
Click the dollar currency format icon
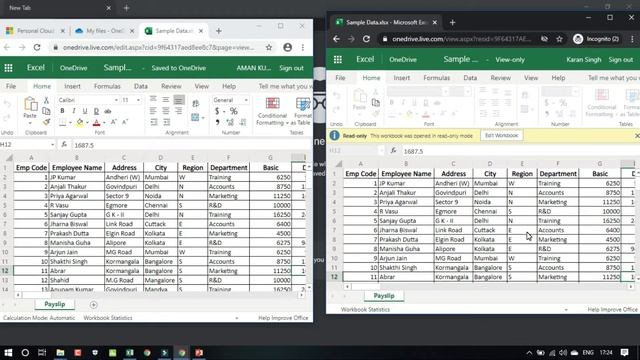pyautogui.click(x=217, y=111)
